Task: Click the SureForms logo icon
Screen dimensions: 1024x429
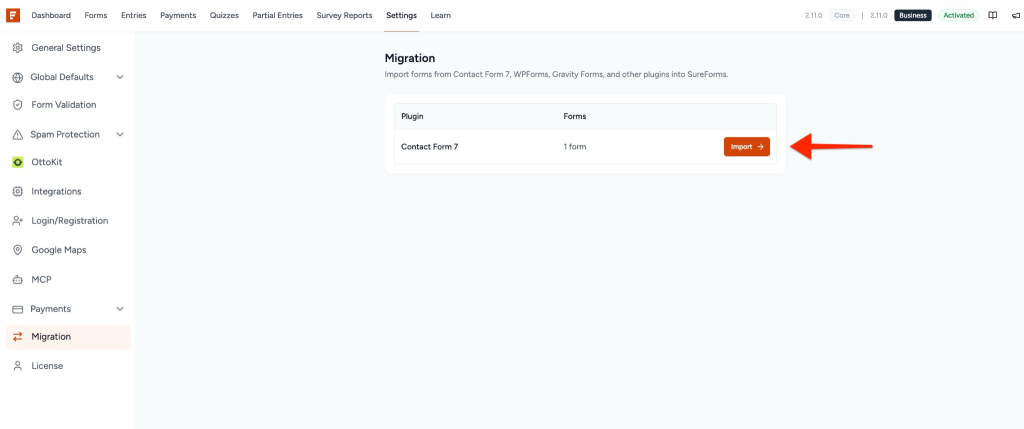Action: 13,15
